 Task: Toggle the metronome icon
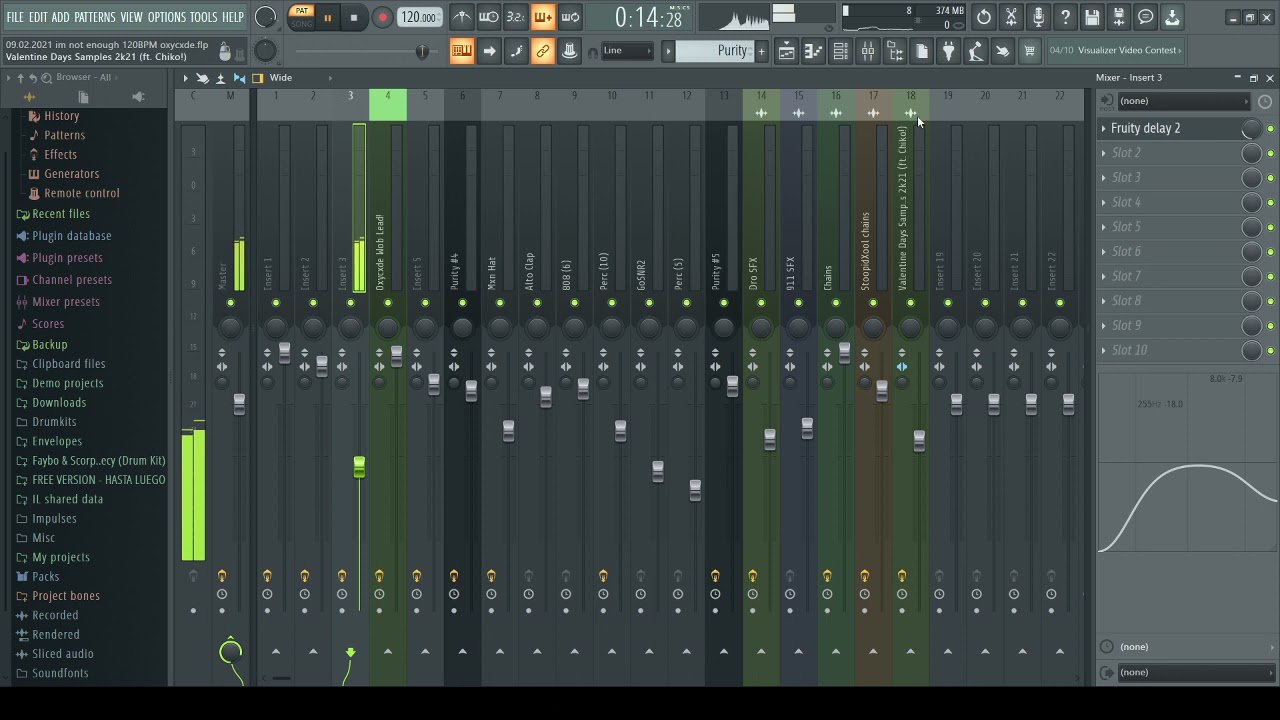click(x=462, y=17)
